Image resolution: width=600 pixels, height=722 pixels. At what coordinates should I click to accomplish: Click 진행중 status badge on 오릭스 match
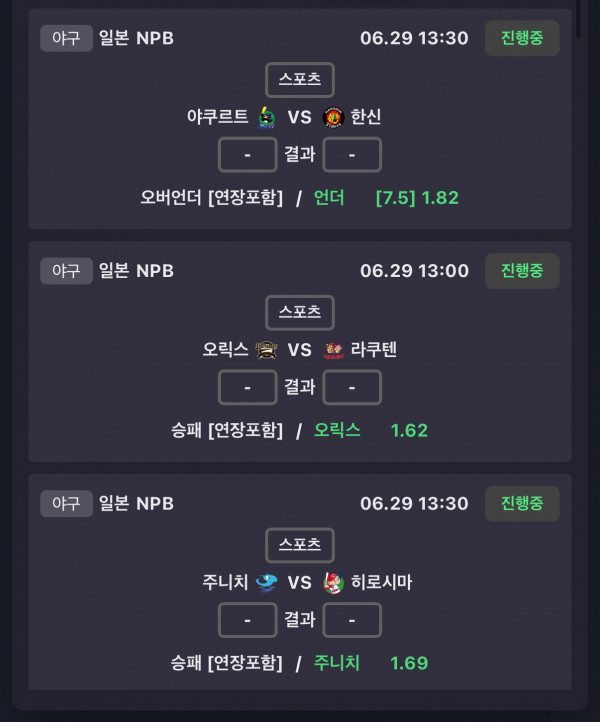pyautogui.click(x=522, y=271)
